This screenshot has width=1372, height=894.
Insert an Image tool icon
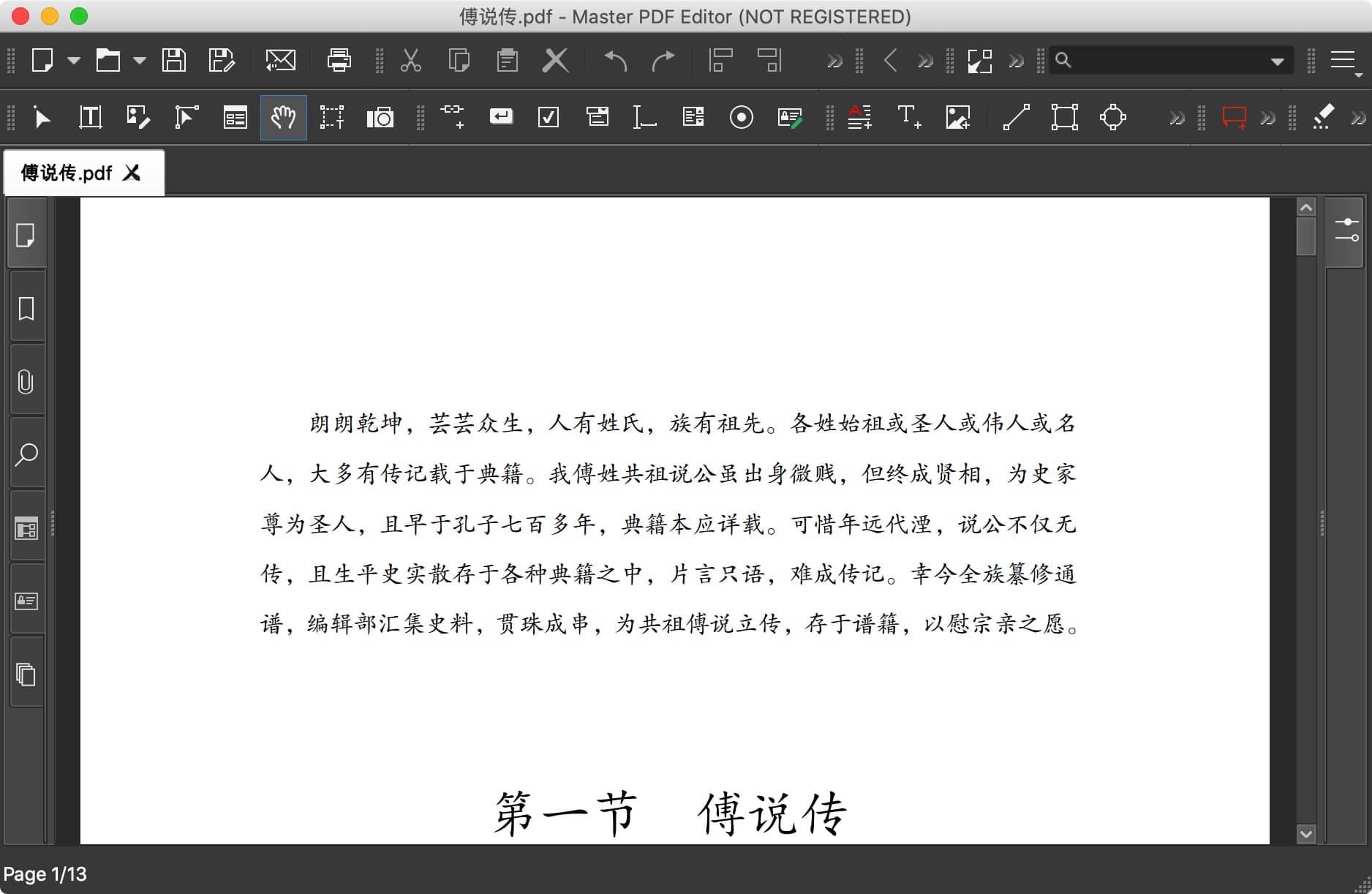click(x=957, y=117)
